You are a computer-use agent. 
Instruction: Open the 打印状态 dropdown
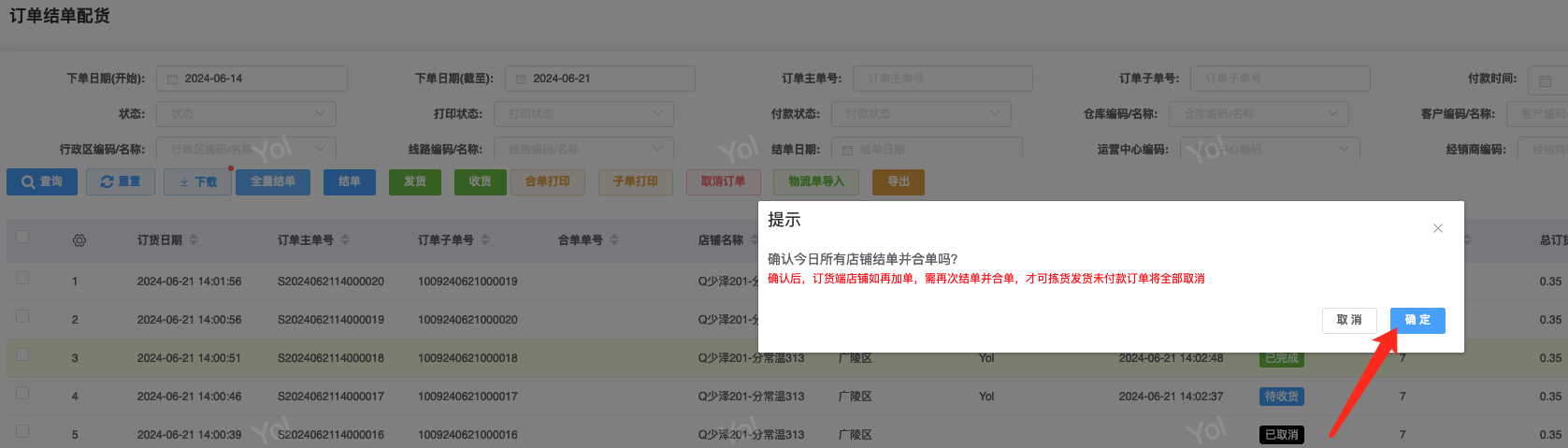(583, 114)
